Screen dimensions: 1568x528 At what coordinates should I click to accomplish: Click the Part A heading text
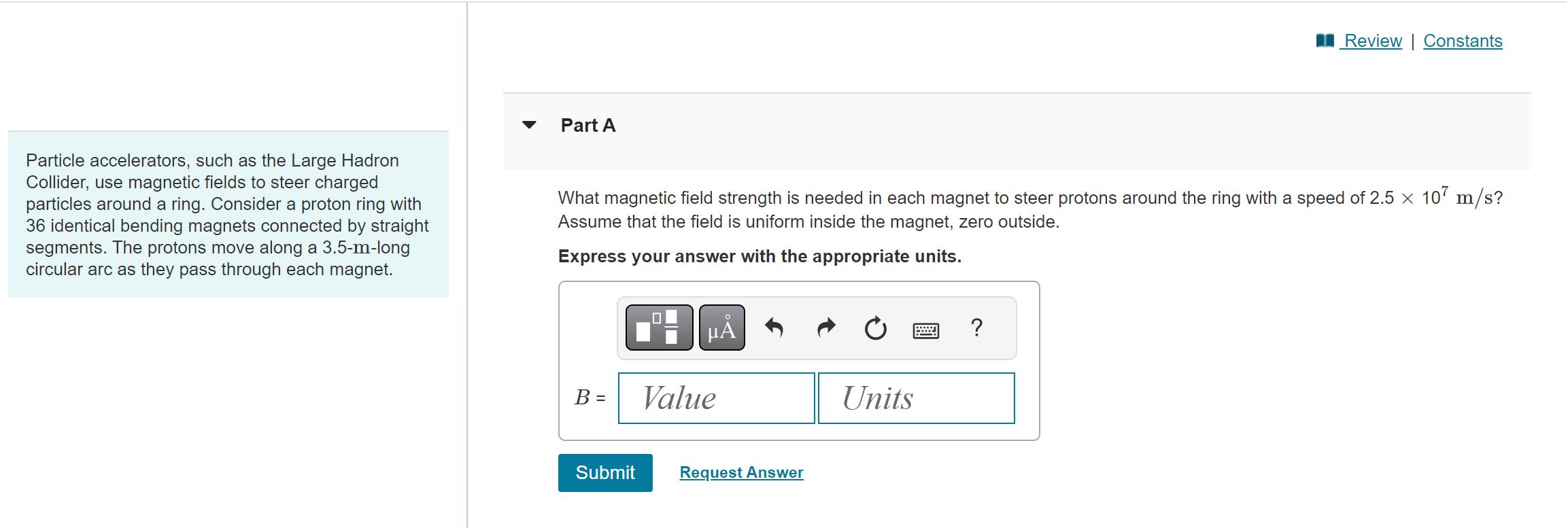(x=587, y=124)
